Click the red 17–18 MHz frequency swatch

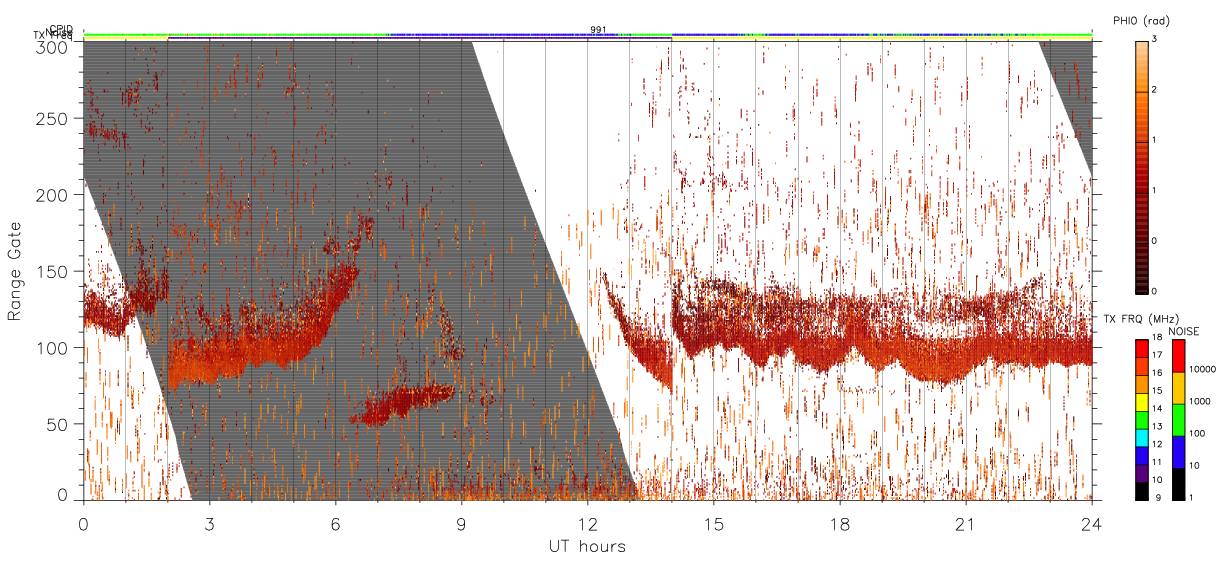click(1141, 348)
